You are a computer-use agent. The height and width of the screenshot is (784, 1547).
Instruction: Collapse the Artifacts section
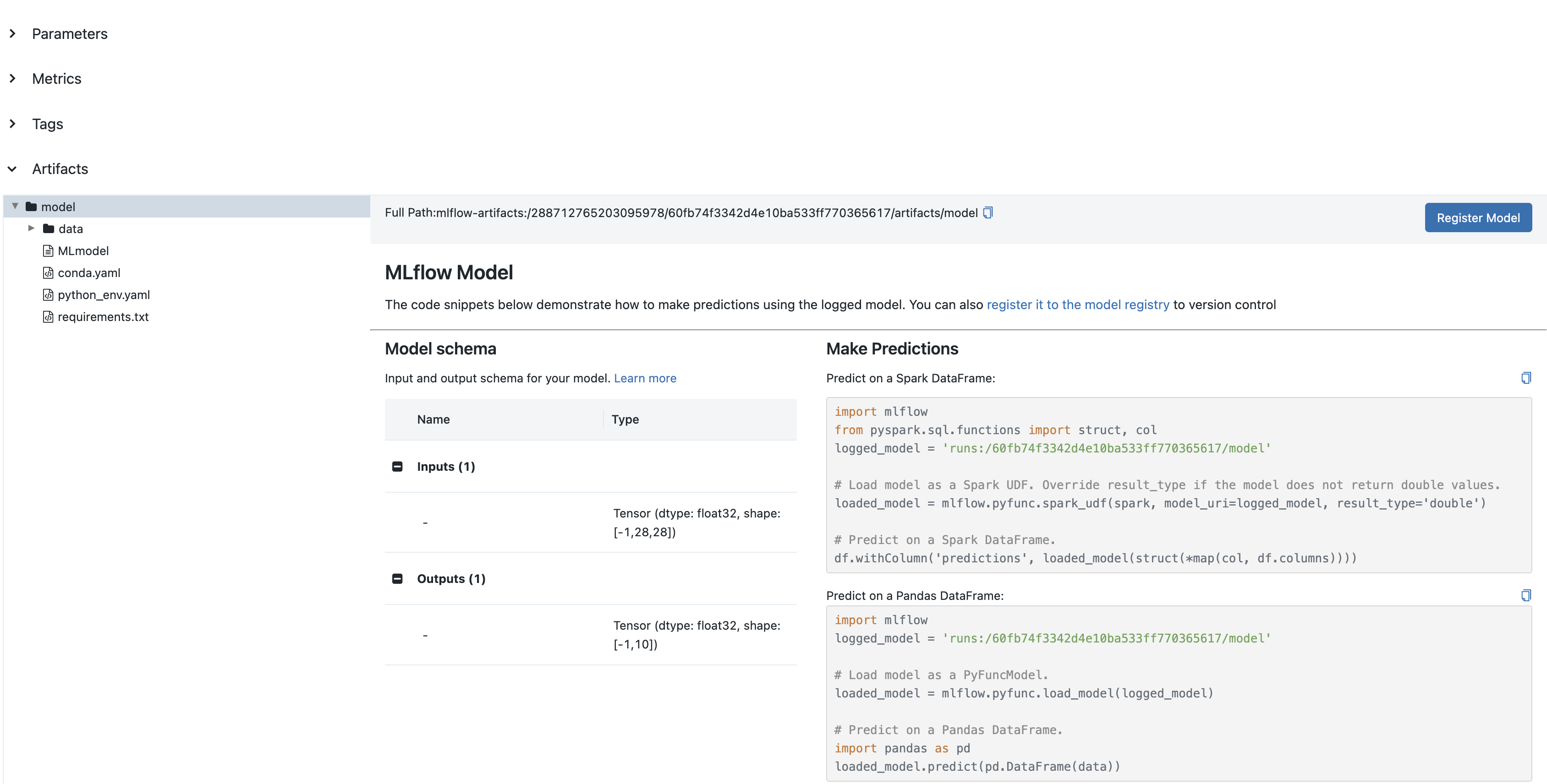coord(12,169)
